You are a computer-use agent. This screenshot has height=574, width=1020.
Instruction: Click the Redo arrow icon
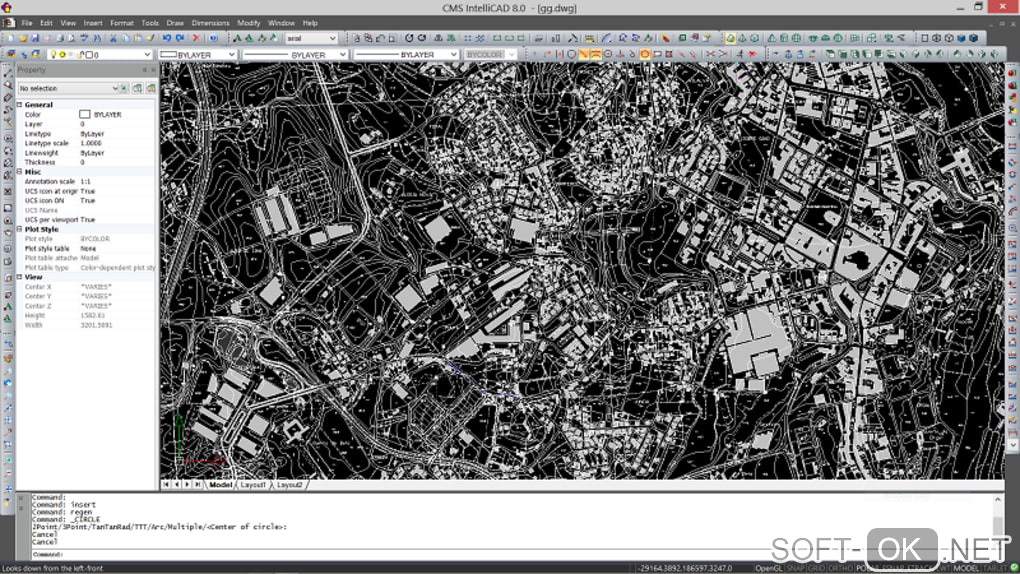pyautogui.click(x=180, y=38)
